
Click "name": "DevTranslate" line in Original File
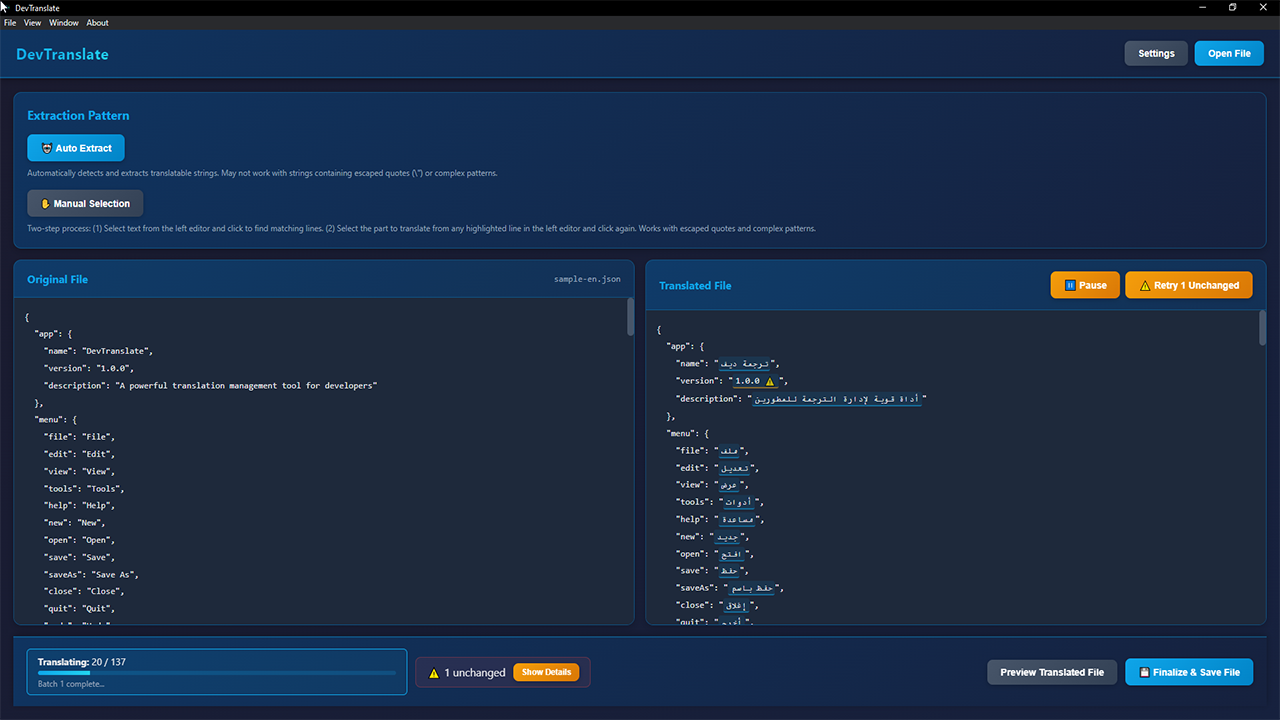98,351
